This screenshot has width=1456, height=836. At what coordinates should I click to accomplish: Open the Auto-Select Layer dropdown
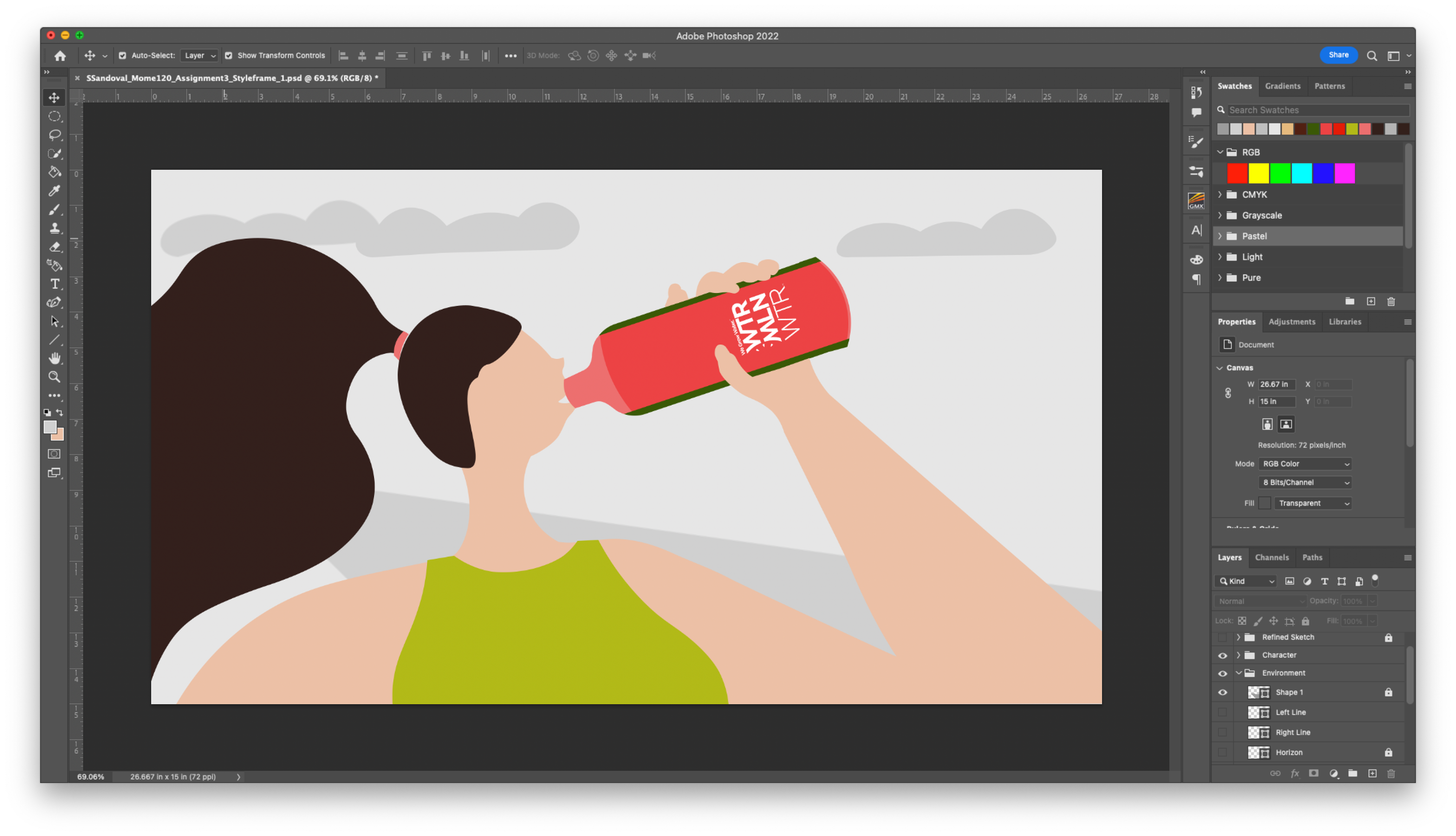coord(199,56)
